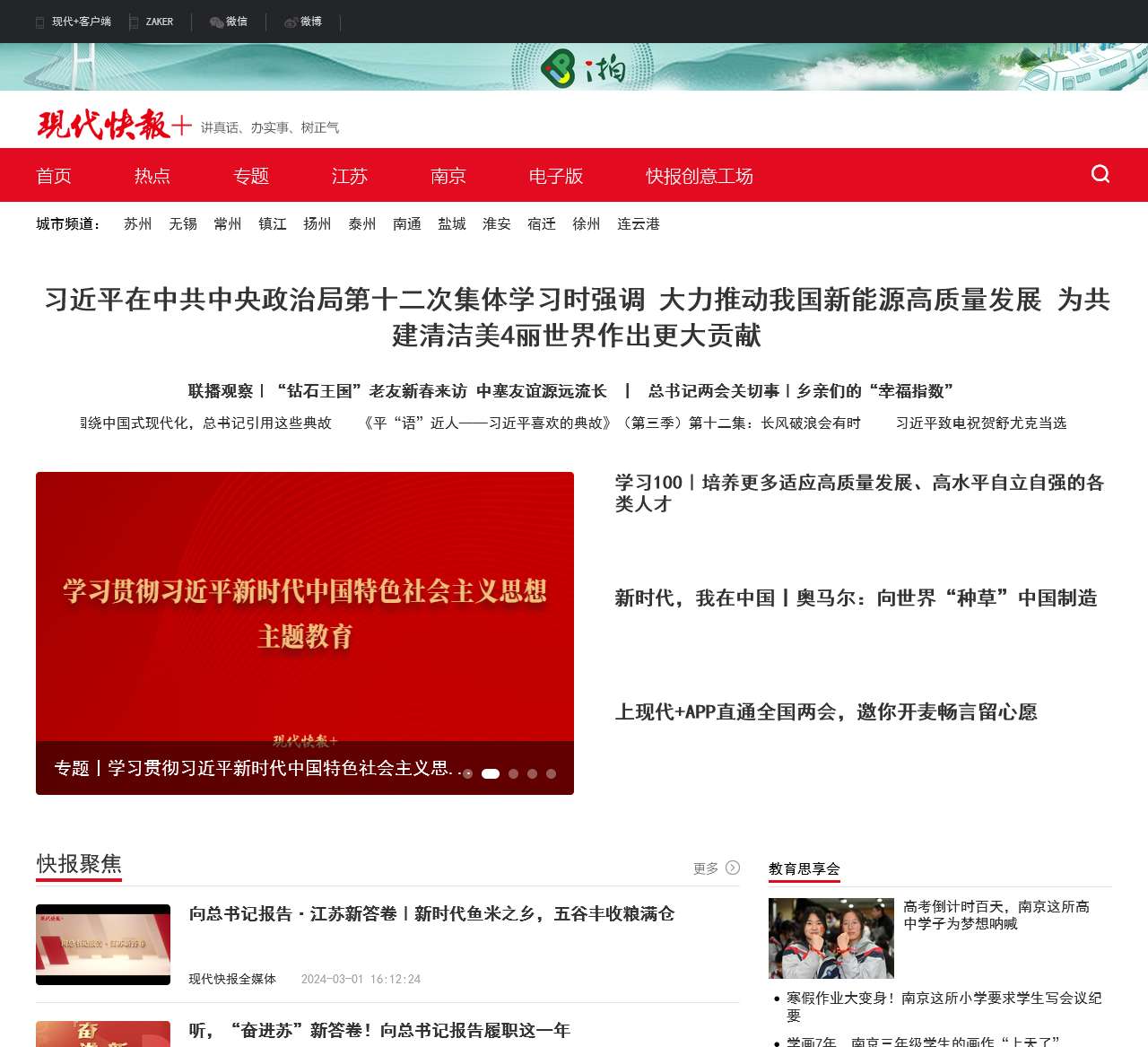
Task: Click 更多 in the 快报聚焦 section
Action: [706, 868]
